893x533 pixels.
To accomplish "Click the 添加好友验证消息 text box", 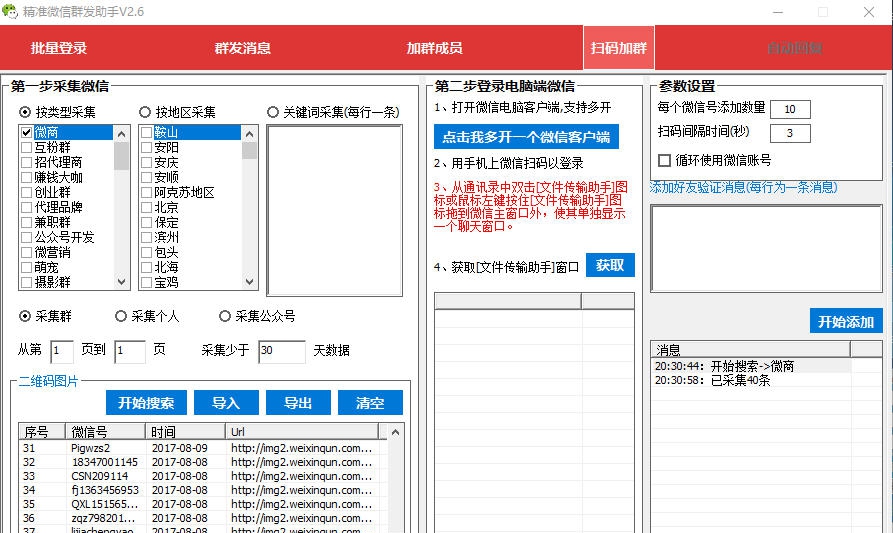I will [767, 249].
